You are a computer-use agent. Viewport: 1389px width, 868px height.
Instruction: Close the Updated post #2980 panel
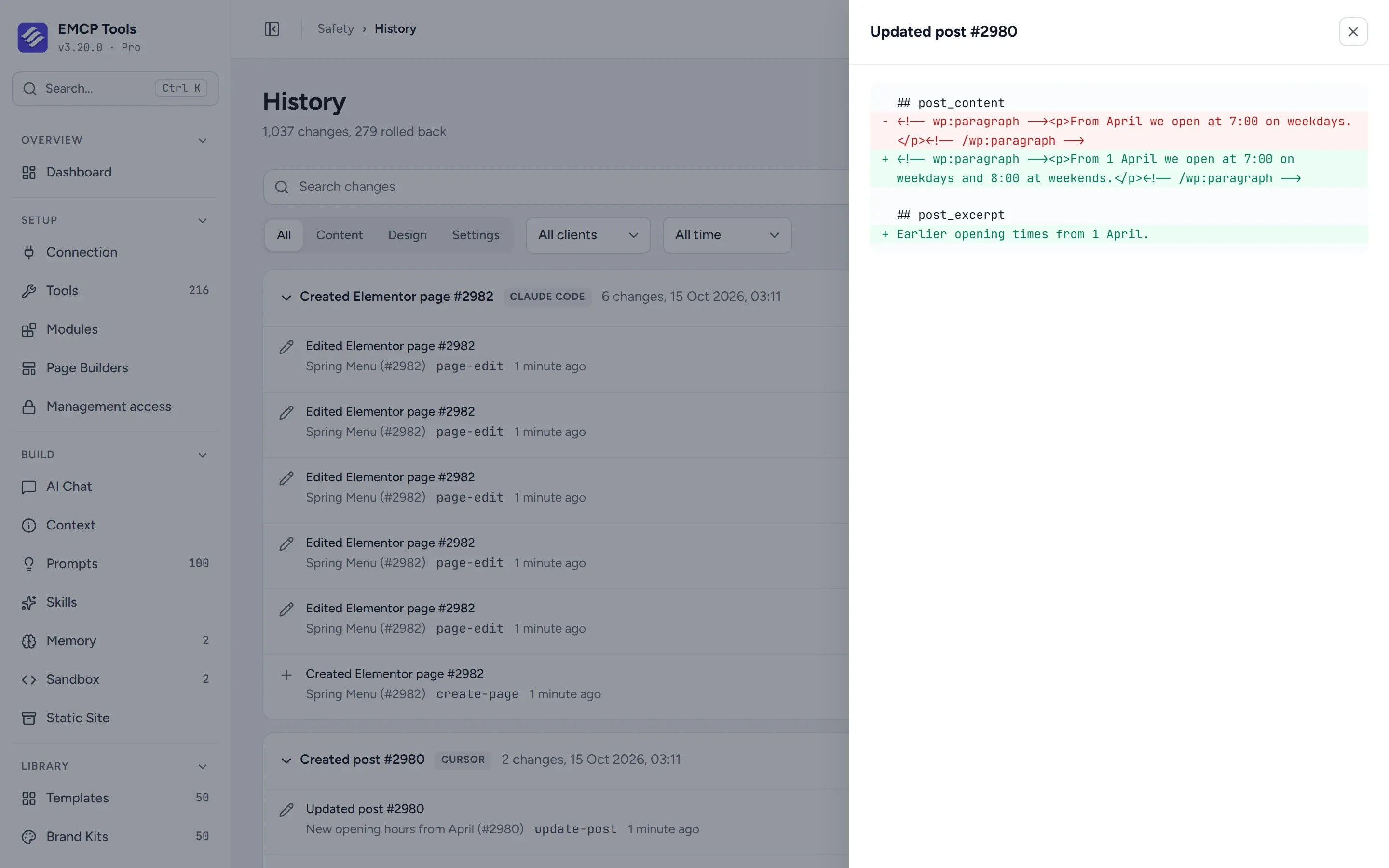pos(1353,31)
